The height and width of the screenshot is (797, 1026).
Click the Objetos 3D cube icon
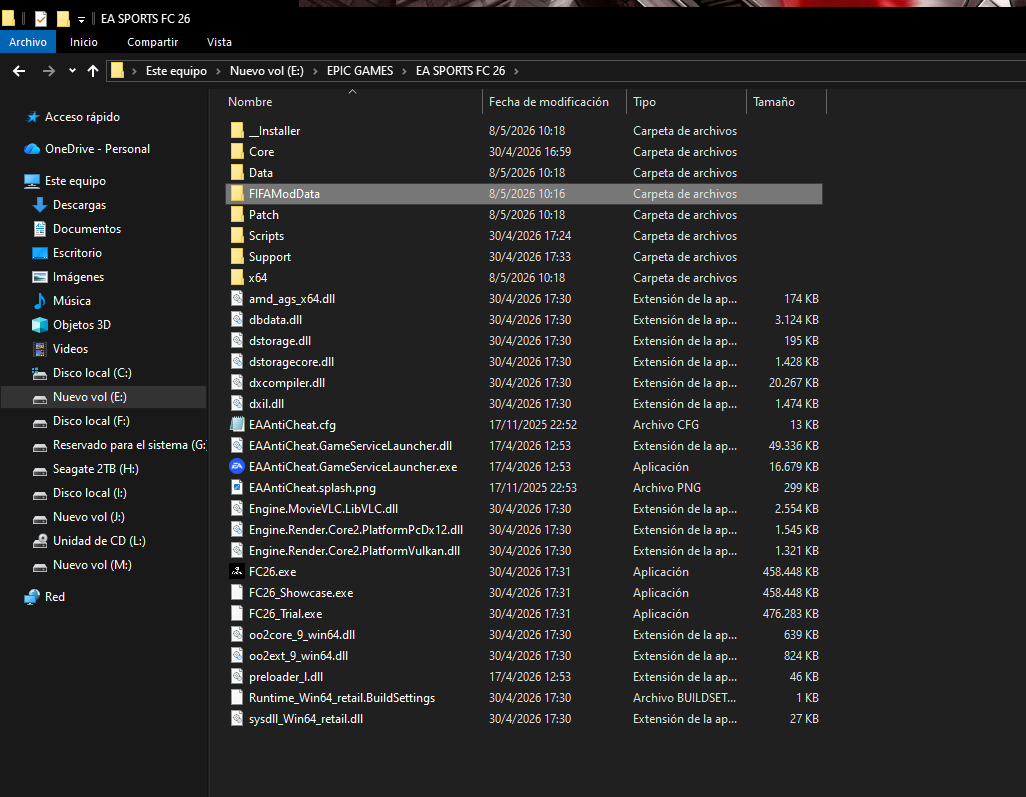point(40,325)
